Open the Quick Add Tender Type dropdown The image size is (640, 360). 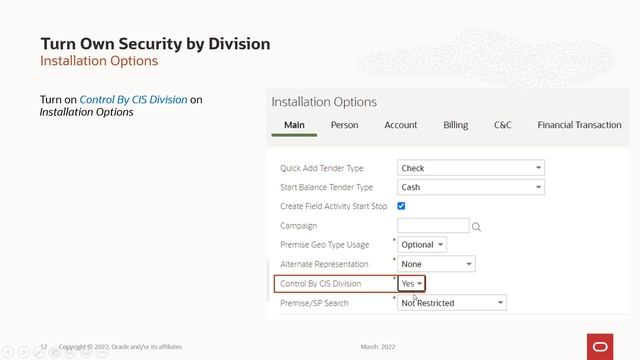[471, 168]
